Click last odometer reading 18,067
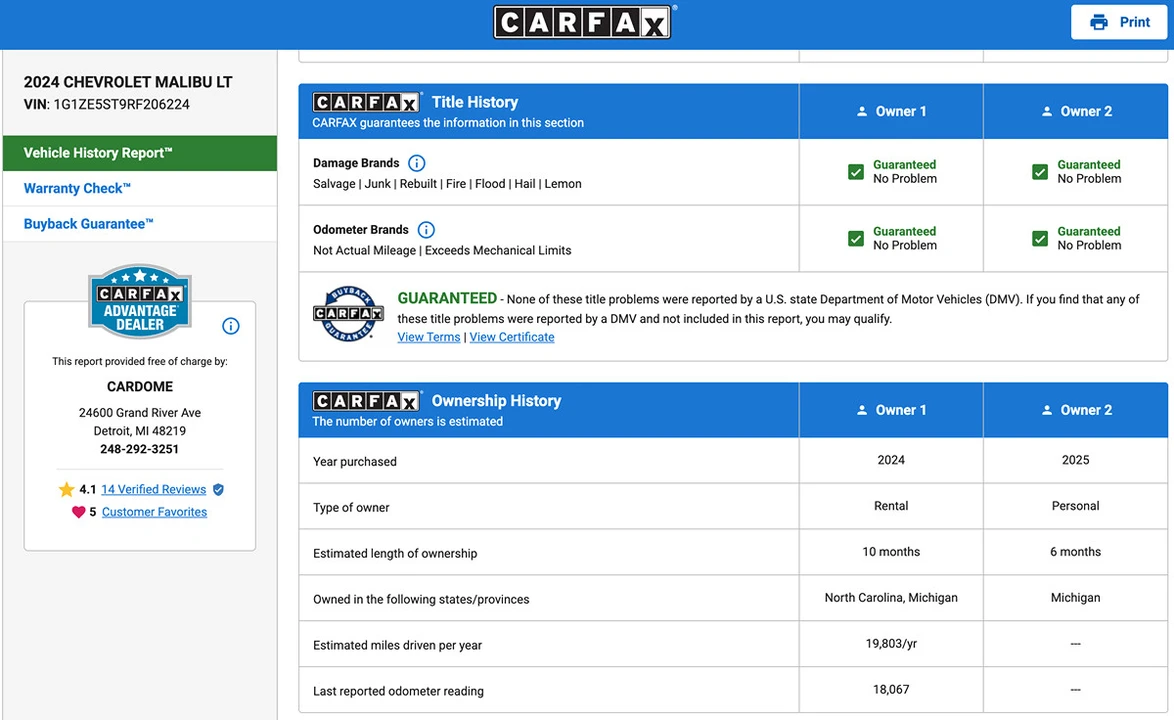 point(891,689)
